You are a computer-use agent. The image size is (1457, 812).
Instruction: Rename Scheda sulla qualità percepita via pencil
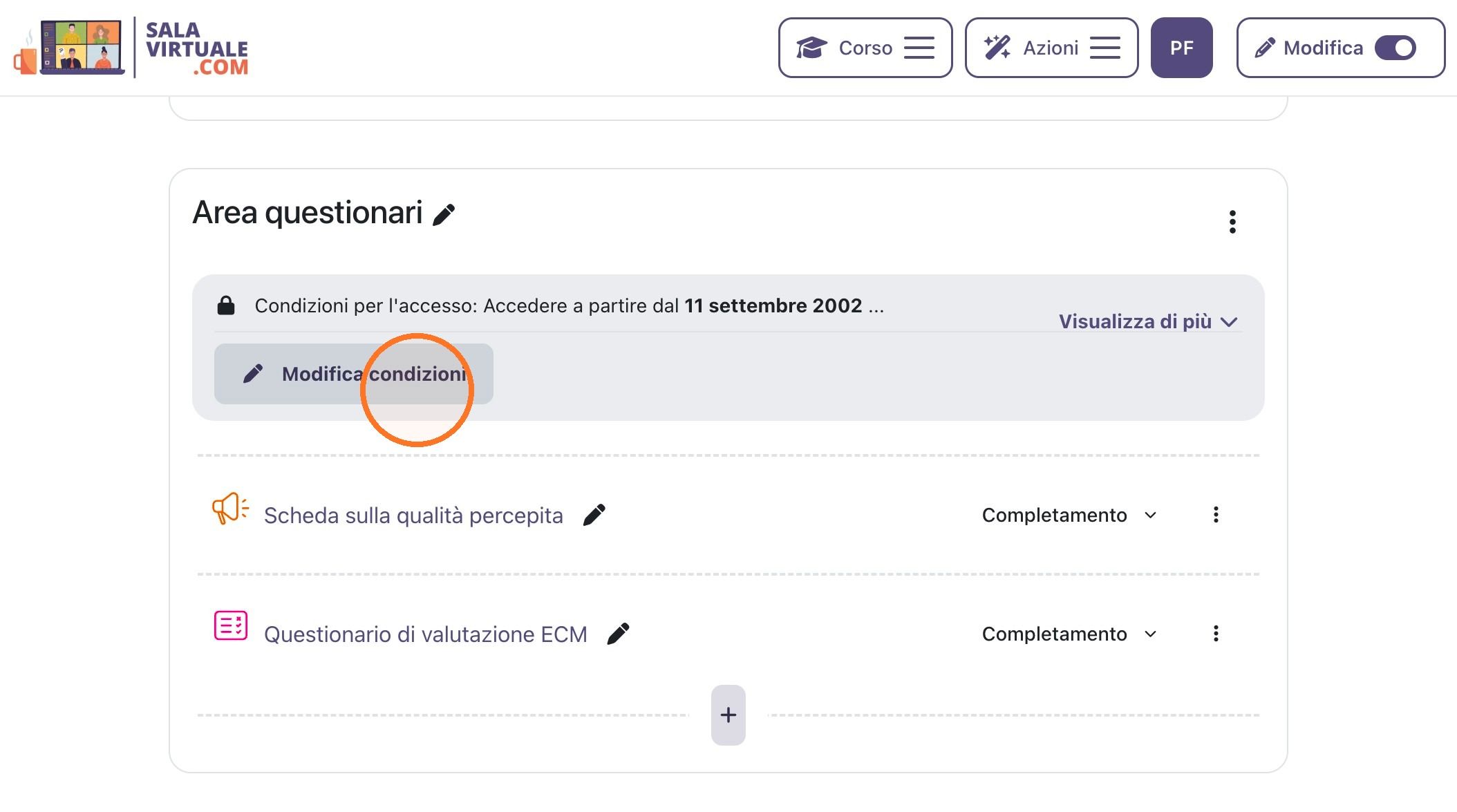click(x=594, y=515)
